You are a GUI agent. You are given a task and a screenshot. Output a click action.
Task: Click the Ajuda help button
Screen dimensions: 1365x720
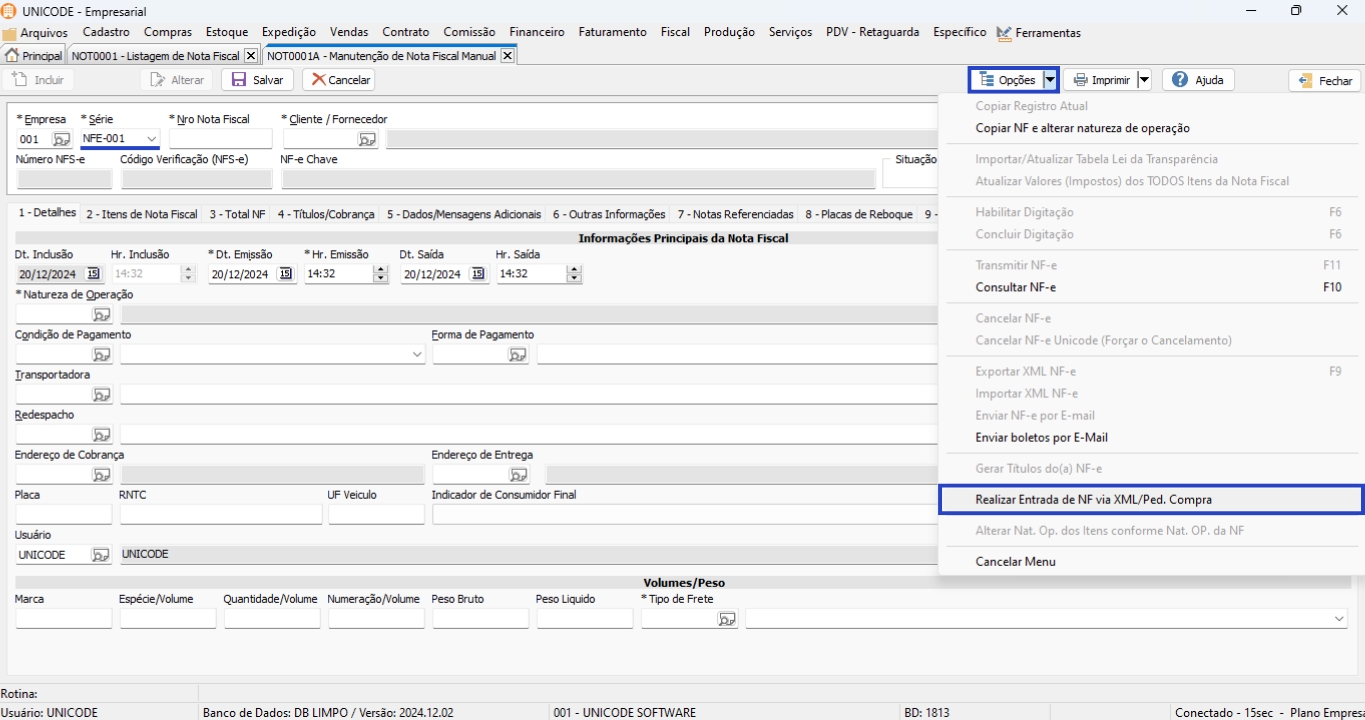1198,80
